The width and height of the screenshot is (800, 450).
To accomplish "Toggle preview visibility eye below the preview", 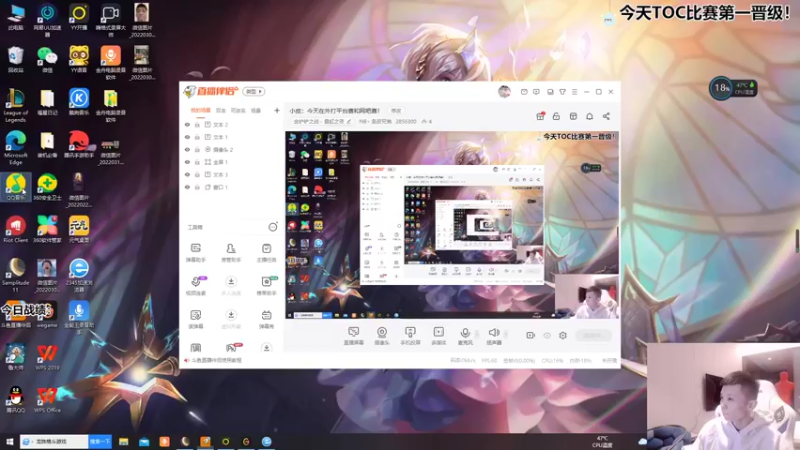I will pos(547,335).
